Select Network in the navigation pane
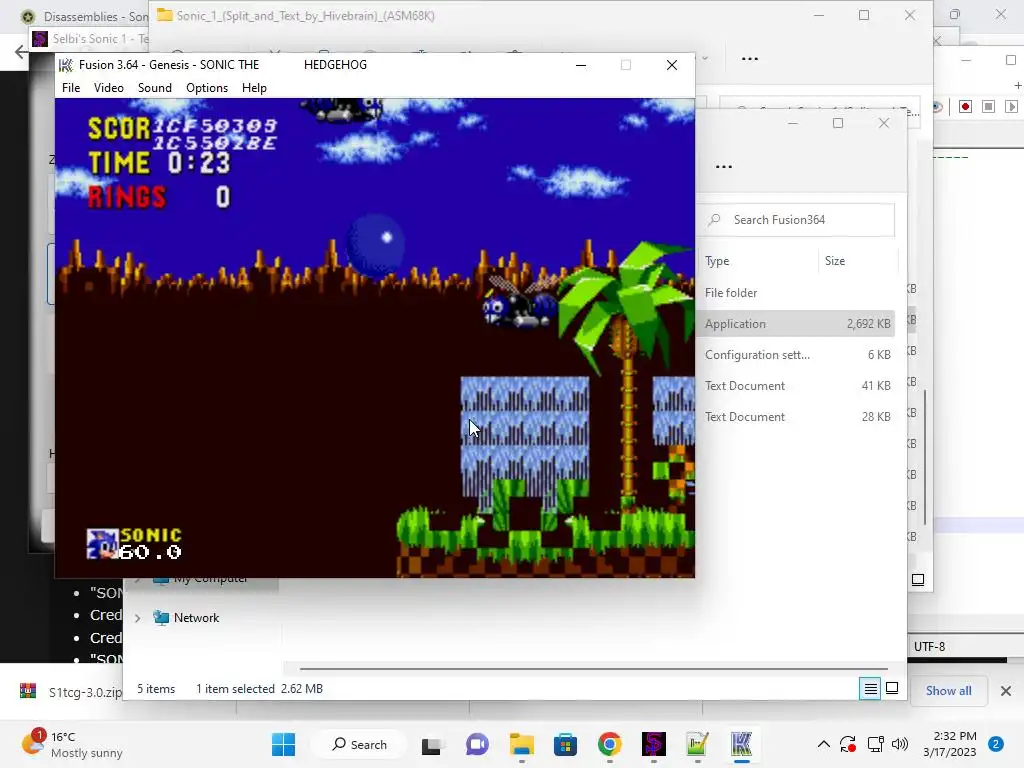 click(x=196, y=618)
